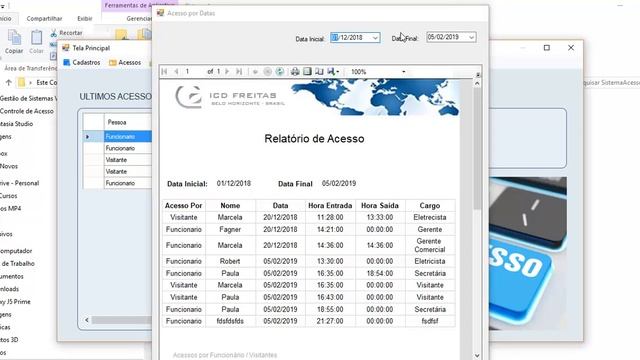Open Objetos 3D in Explorer sidebar

pos(9,340)
